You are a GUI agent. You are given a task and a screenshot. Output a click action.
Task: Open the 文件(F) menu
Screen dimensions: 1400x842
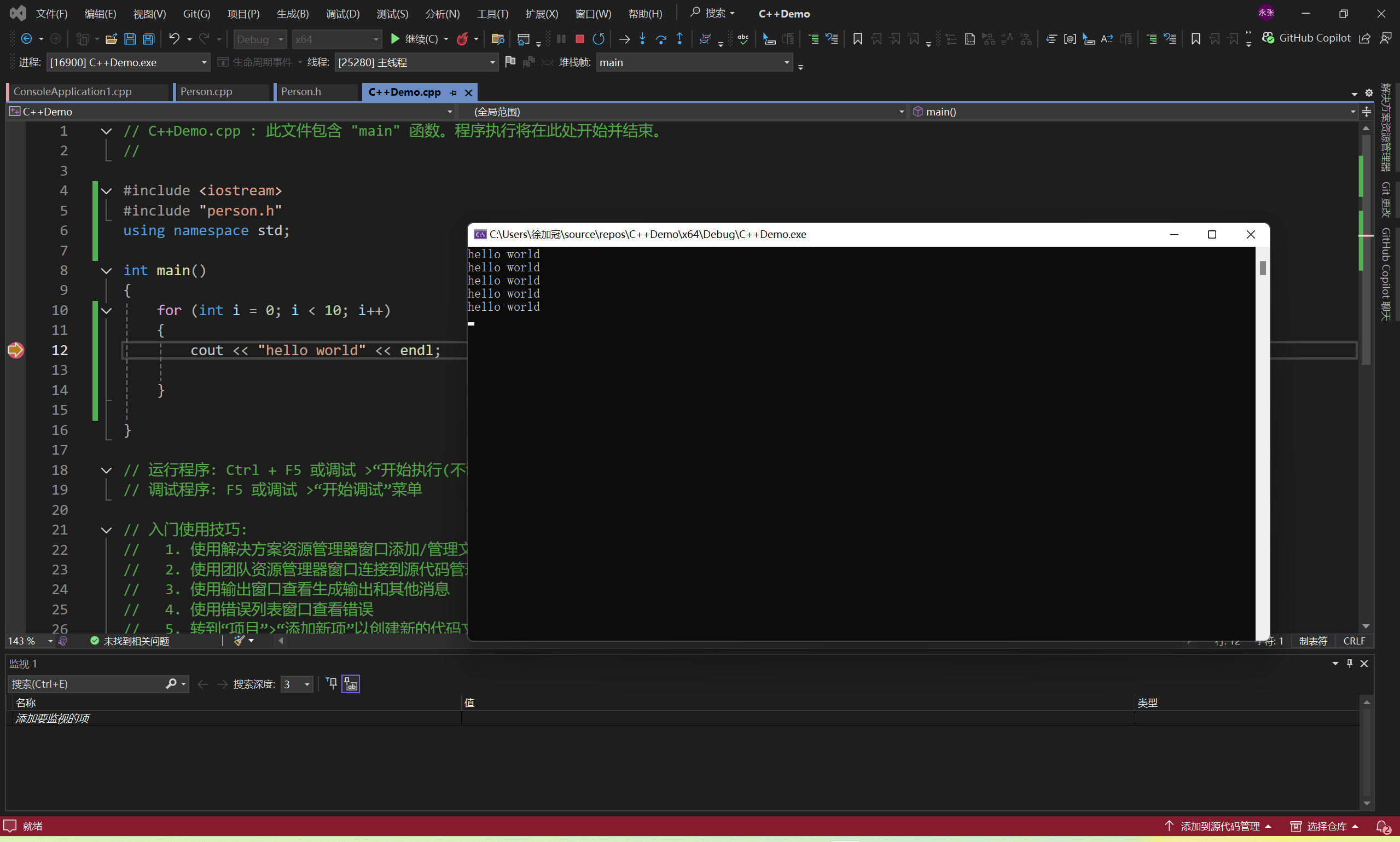[x=51, y=14]
